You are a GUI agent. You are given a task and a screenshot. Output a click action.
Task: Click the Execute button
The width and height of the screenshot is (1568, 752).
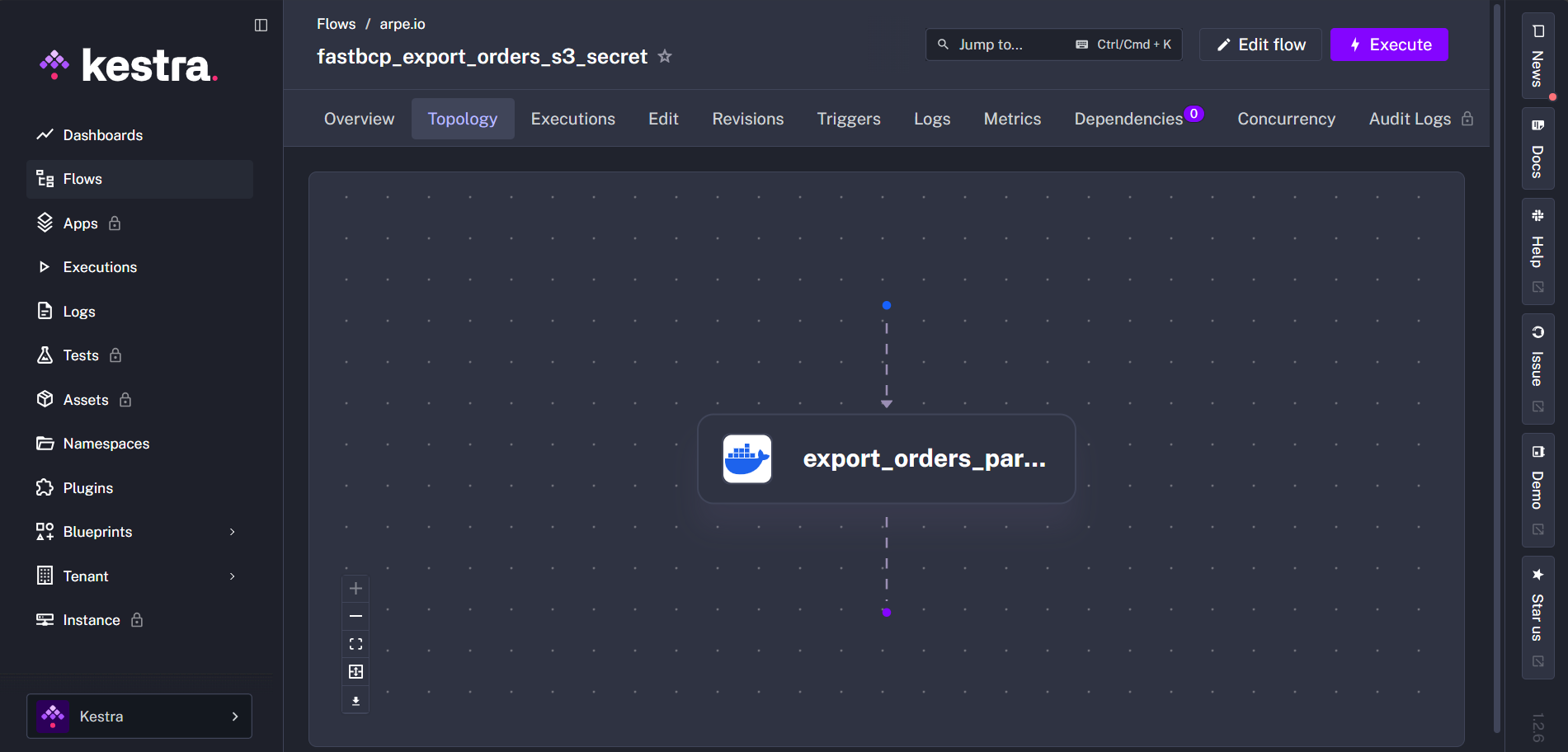click(1389, 45)
